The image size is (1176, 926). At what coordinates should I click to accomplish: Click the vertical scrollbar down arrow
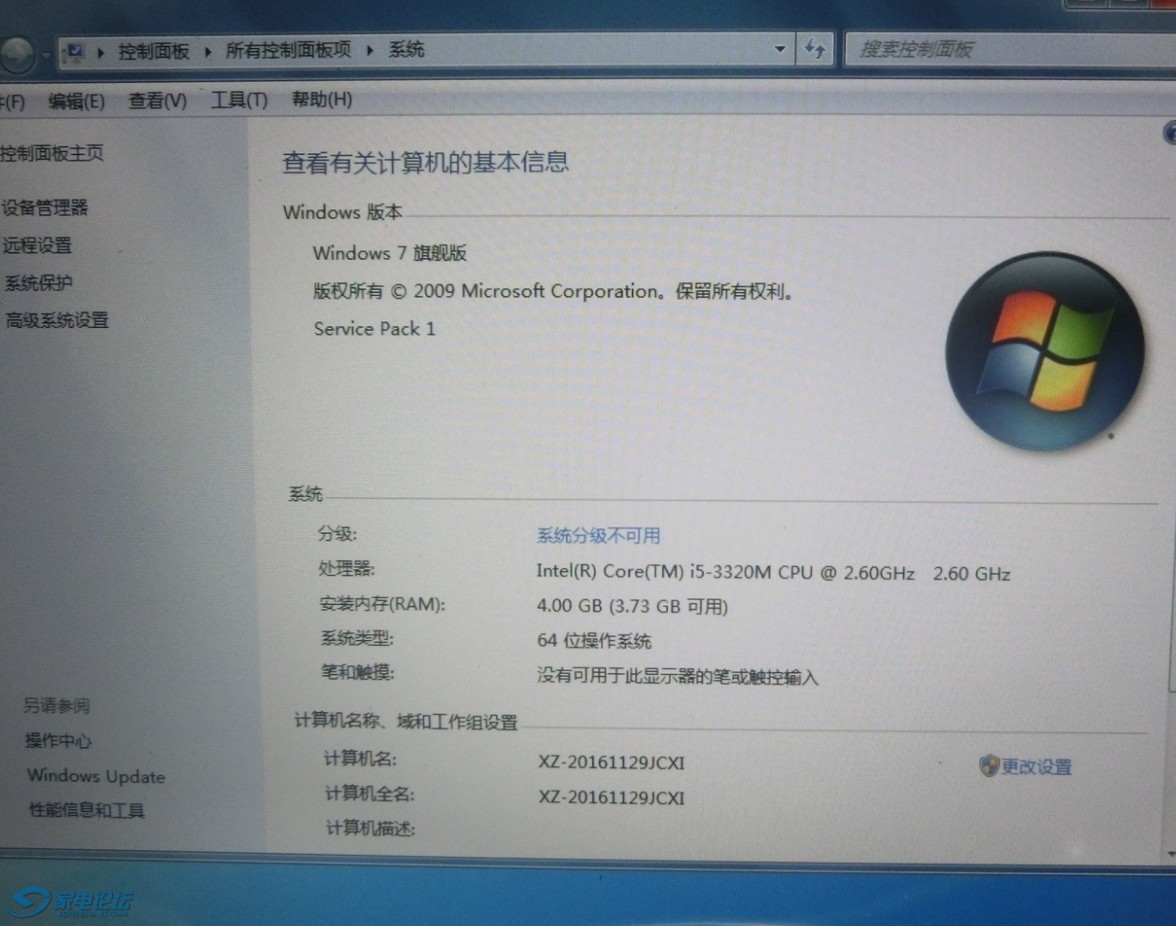click(1172, 853)
